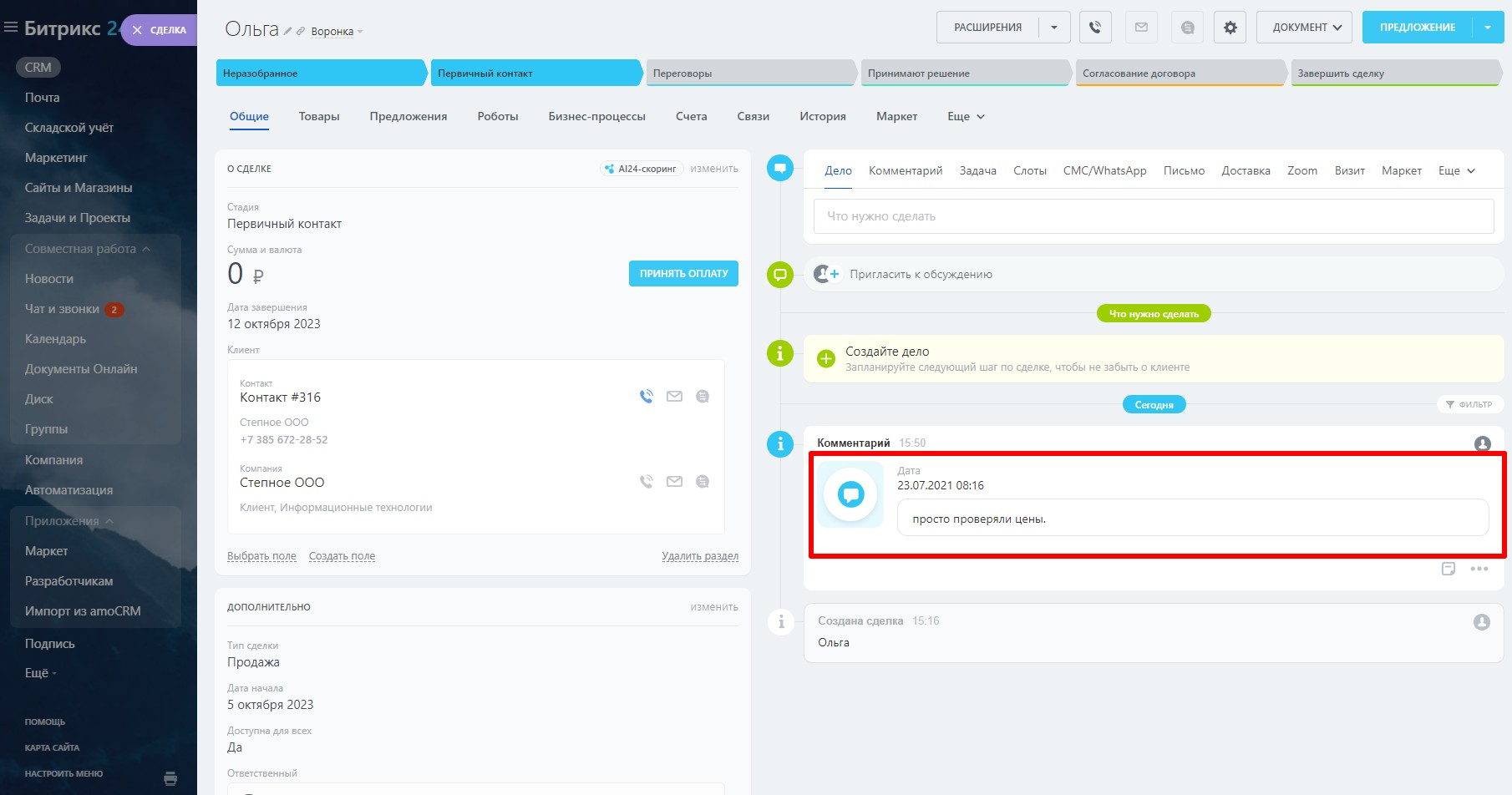Viewport: 1512px width, 795px height.
Task: Open the Воронка funnel dropdown
Action: click(337, 32)
